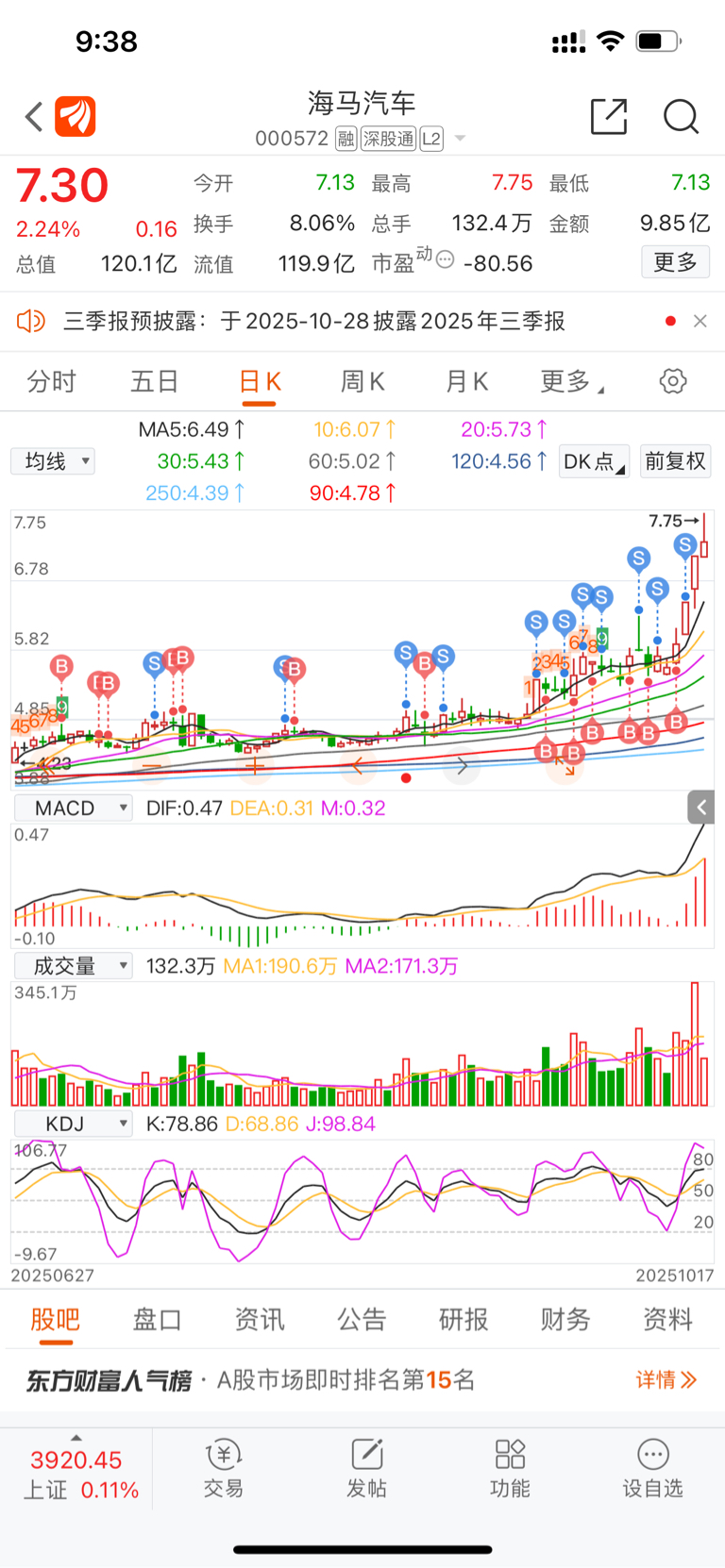
Task: Open the chart settings gear icon
Action: 673,381
